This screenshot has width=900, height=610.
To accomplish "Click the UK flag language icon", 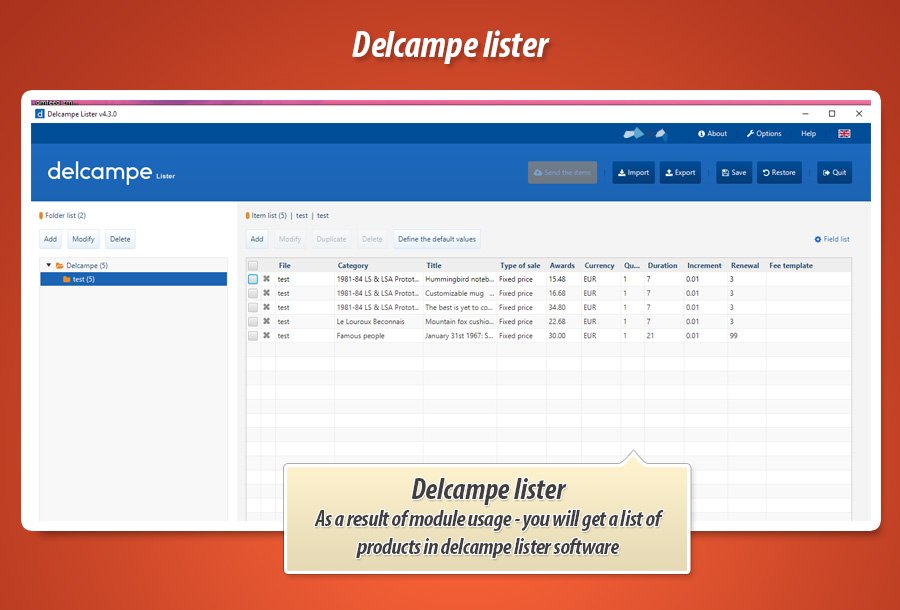I will click(844, 134).
